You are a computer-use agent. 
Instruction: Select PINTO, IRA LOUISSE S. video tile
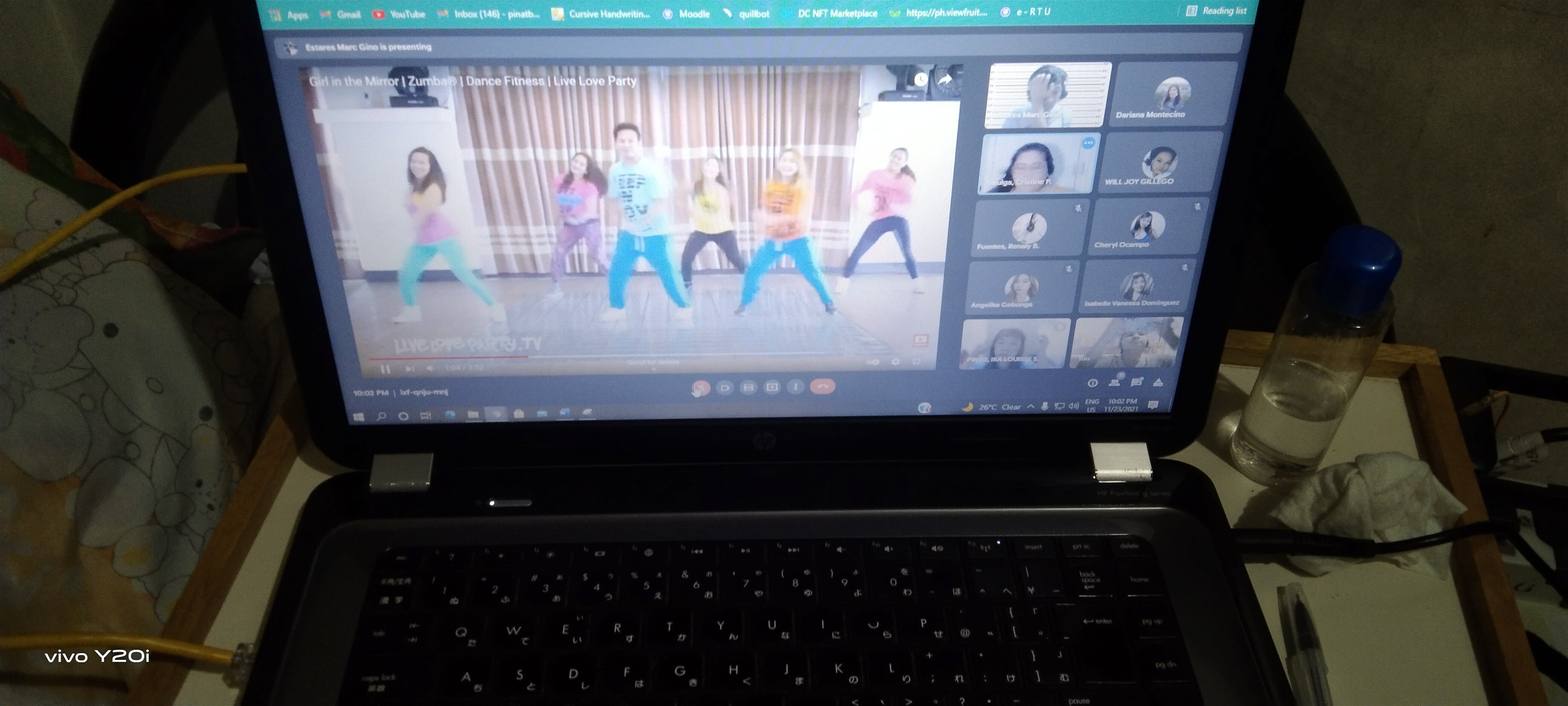(1015, 344)
